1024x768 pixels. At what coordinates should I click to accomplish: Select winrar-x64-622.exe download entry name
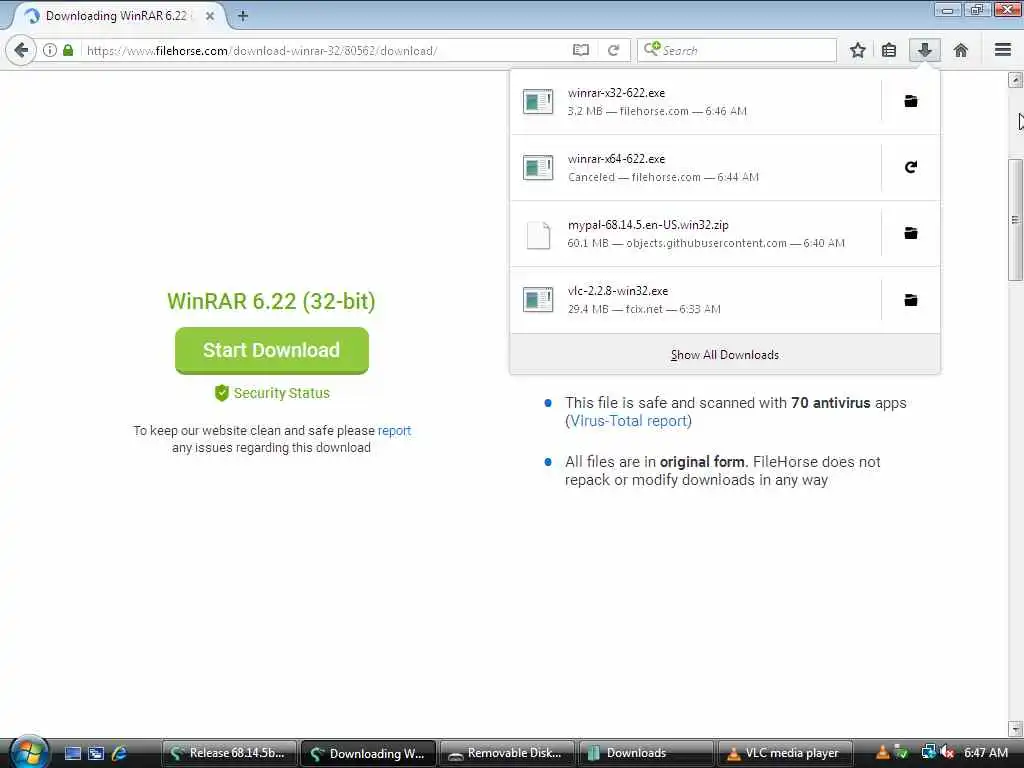pyautogui.click(x=616, y=159)
